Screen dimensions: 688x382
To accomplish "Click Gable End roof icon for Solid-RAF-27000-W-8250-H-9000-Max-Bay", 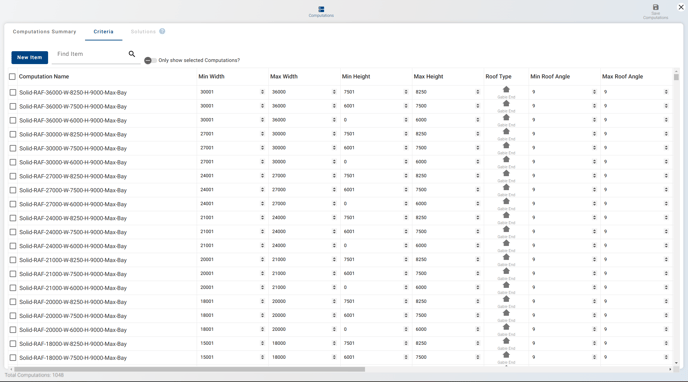I will point(506,173).
